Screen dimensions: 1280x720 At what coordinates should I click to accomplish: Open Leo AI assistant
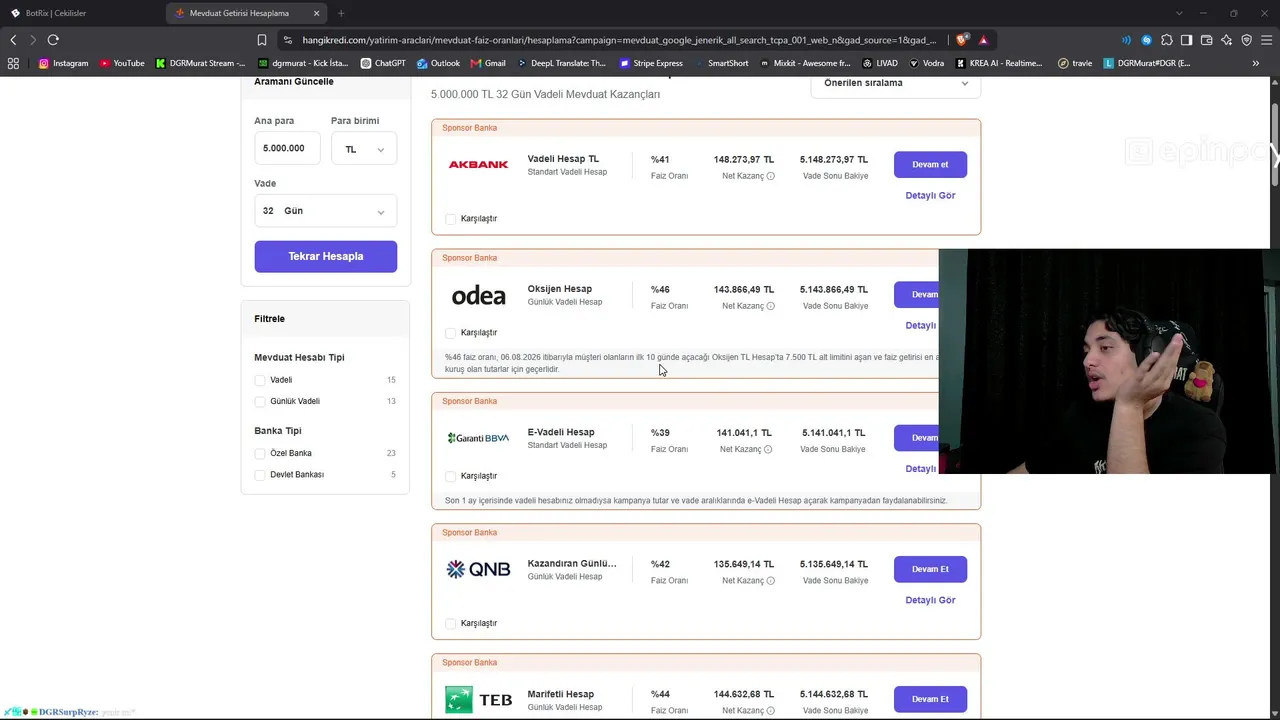pos(1227,40)
